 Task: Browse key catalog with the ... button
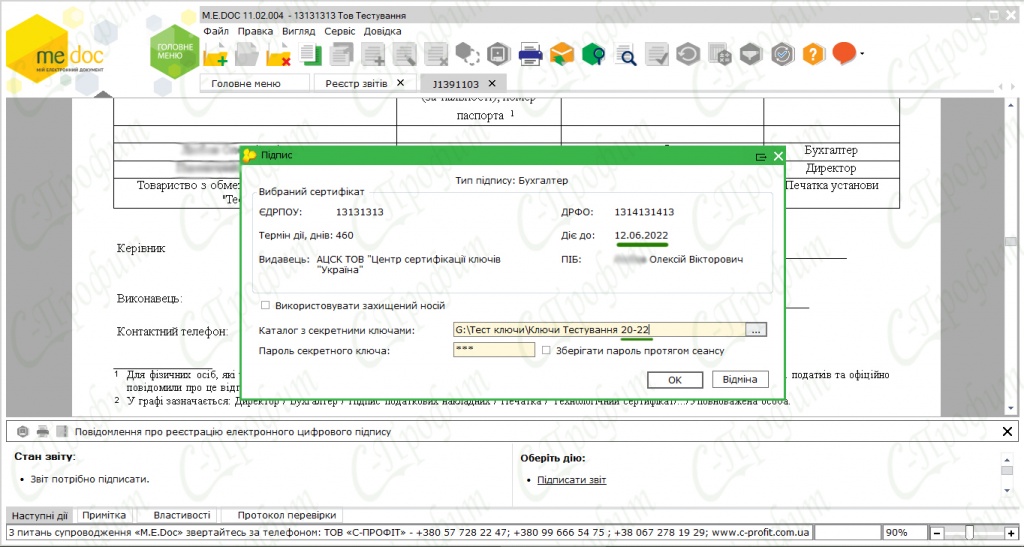pyautogui.click(x=756, y=330)
